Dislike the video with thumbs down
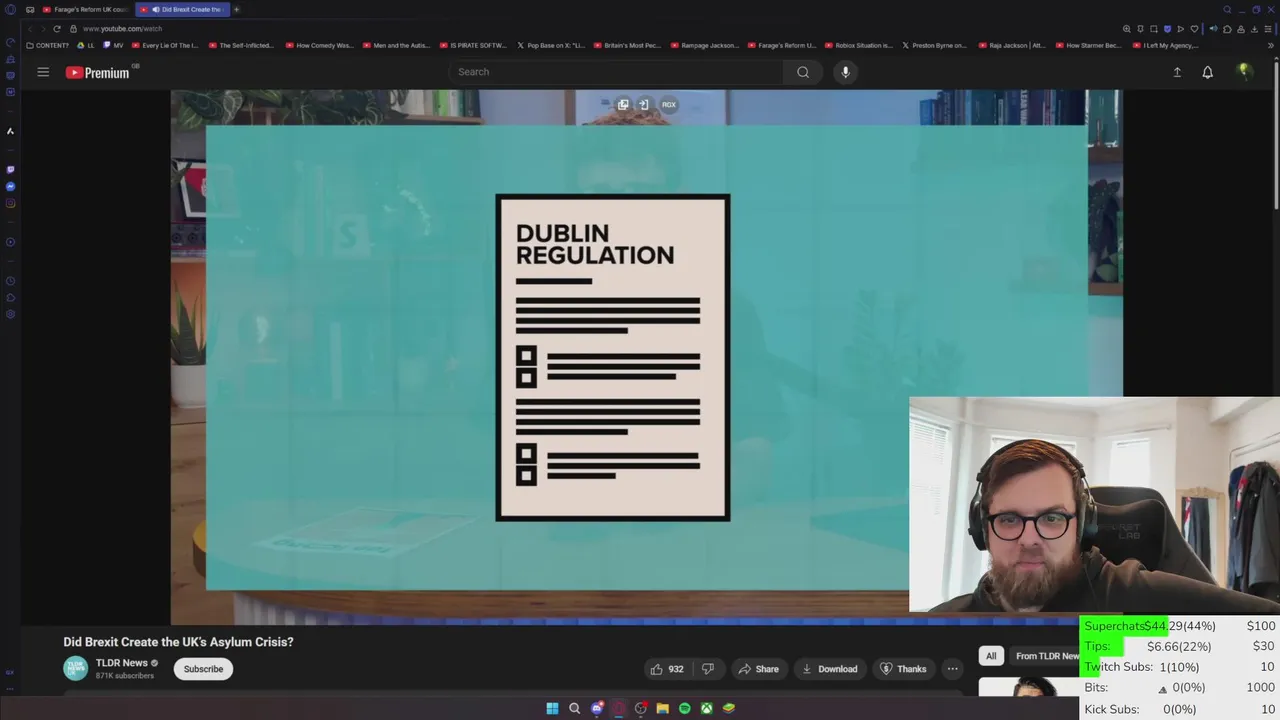 tap(708, 669)
